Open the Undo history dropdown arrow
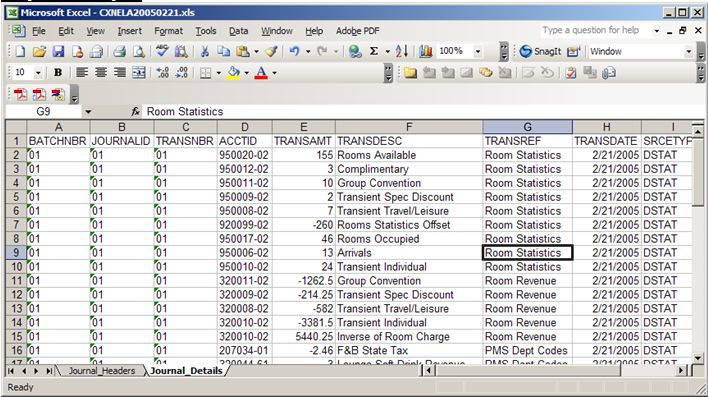This screenshot has width=708, height=397. tap(308, 51)
